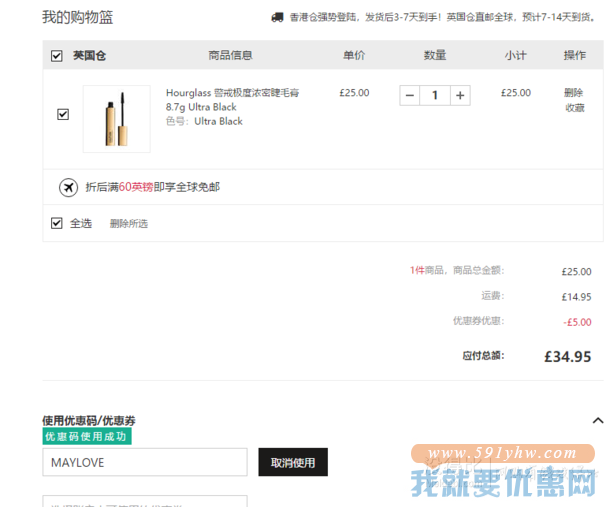Click the quantity field showing 1
Viewport: 610px width, 507px height.
click(435, 95)
